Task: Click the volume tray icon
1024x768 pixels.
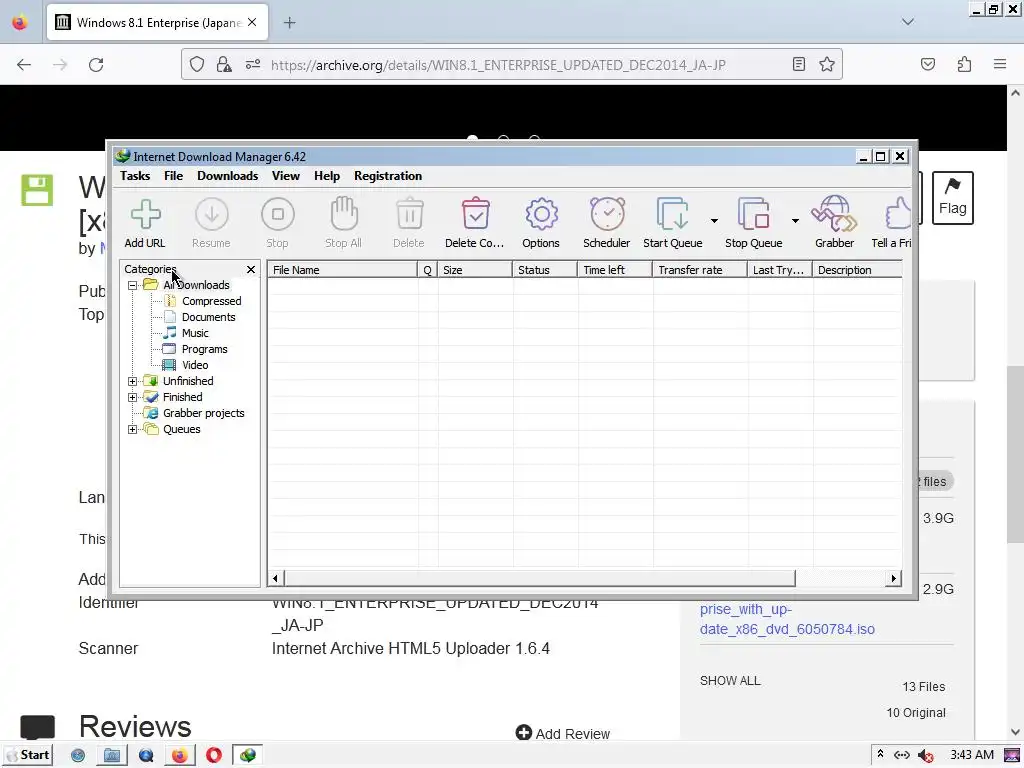Action: pos(925,756)
